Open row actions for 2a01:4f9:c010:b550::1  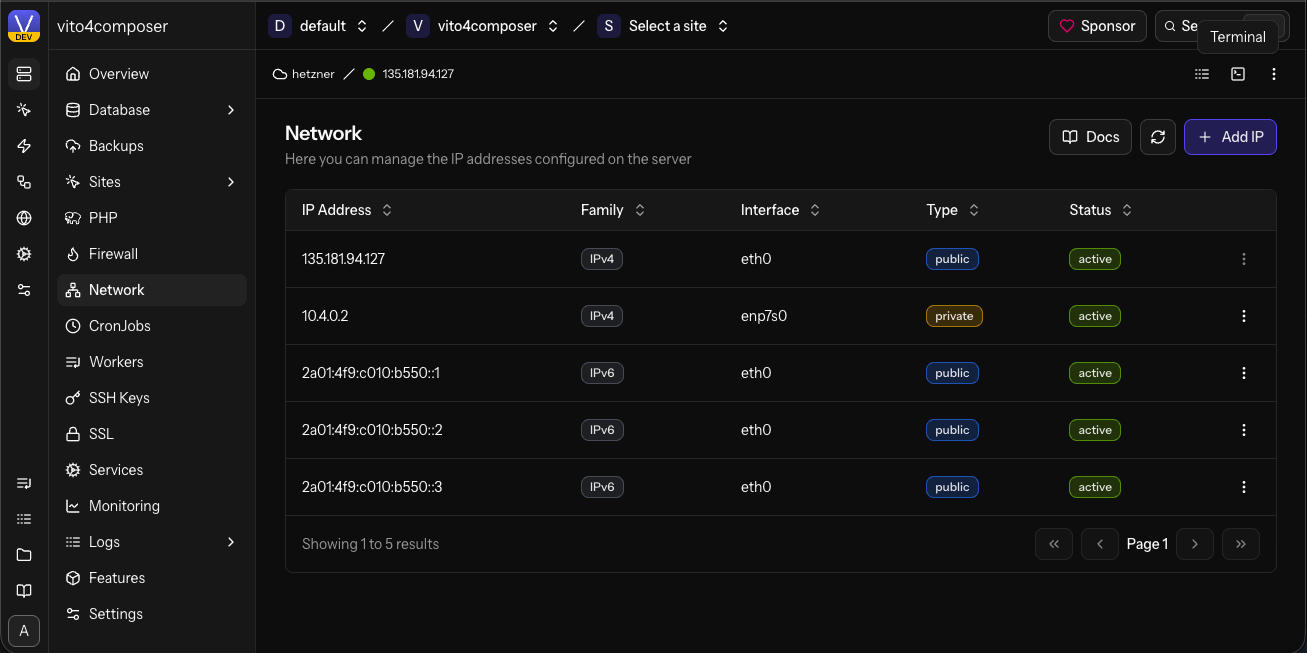(1244, 373)
